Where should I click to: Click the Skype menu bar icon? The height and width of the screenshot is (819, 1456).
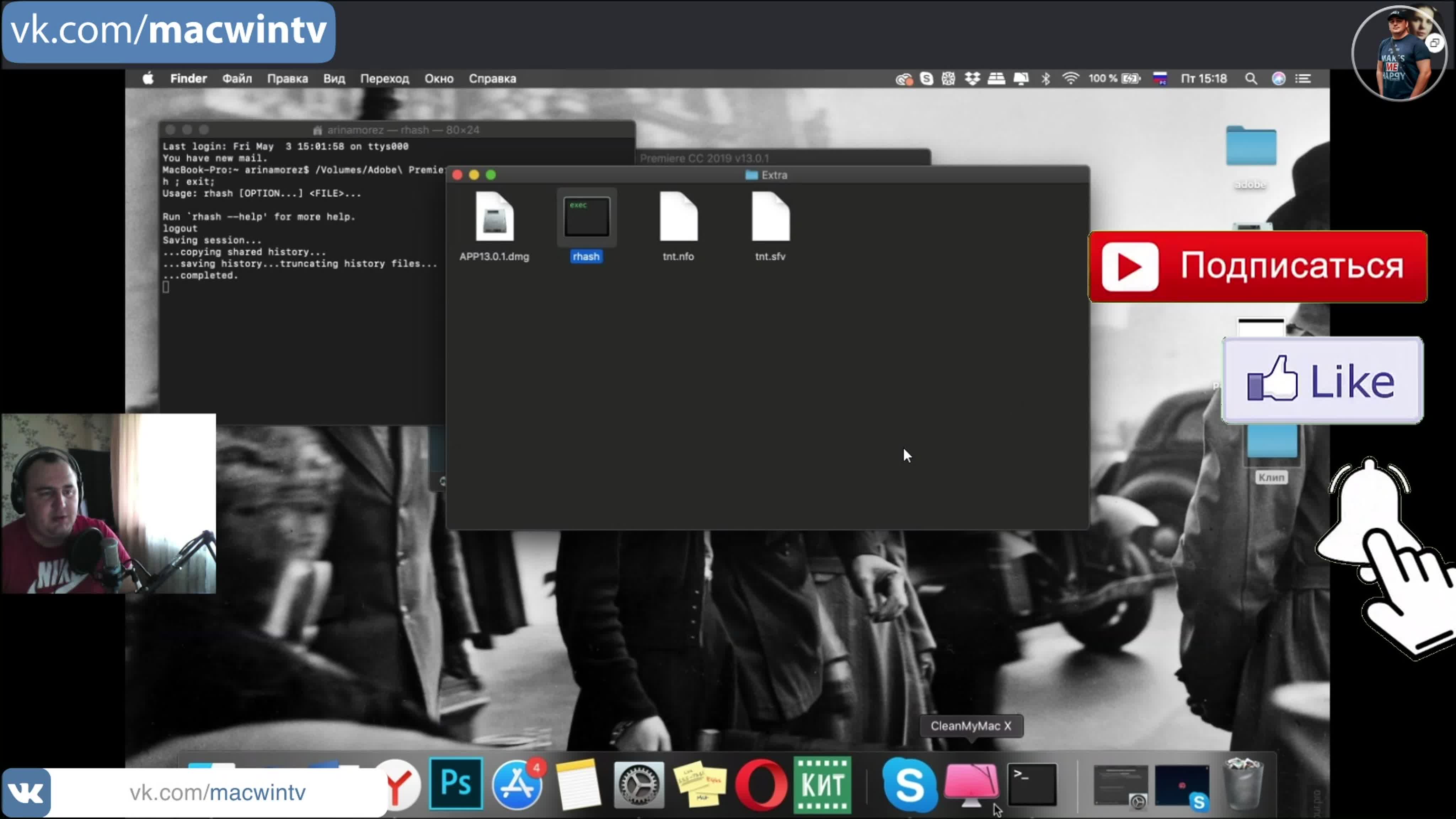pos(926,79)
